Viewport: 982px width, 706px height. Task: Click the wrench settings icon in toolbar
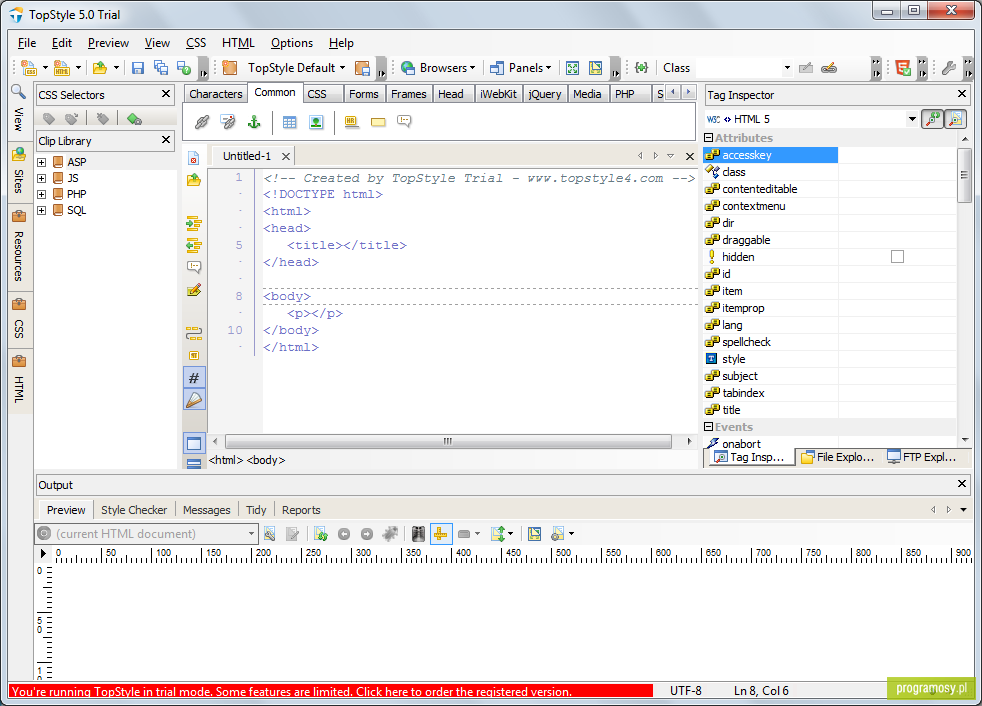[949, 68]
